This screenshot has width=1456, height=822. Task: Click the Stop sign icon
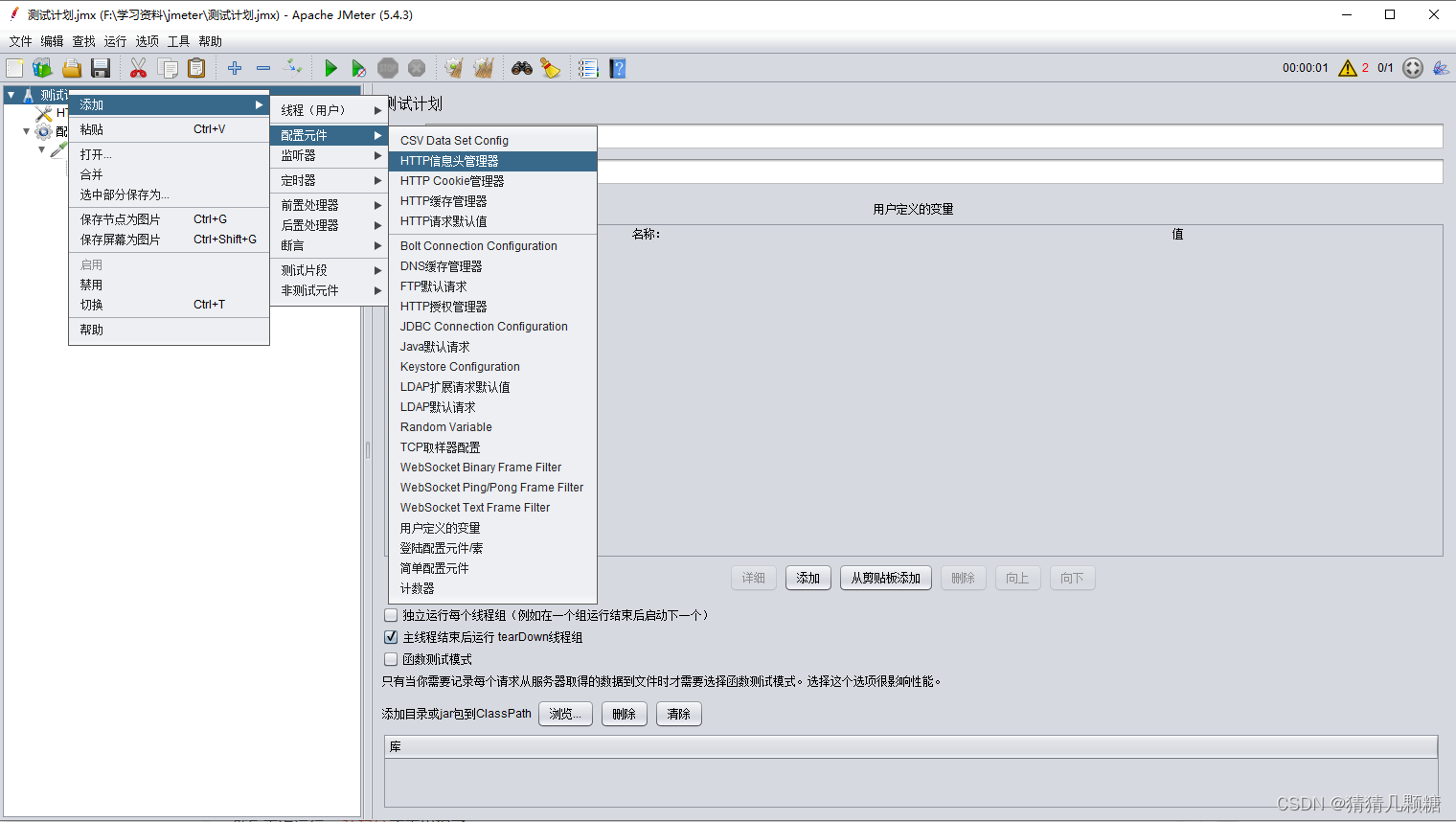click(388, 68)
